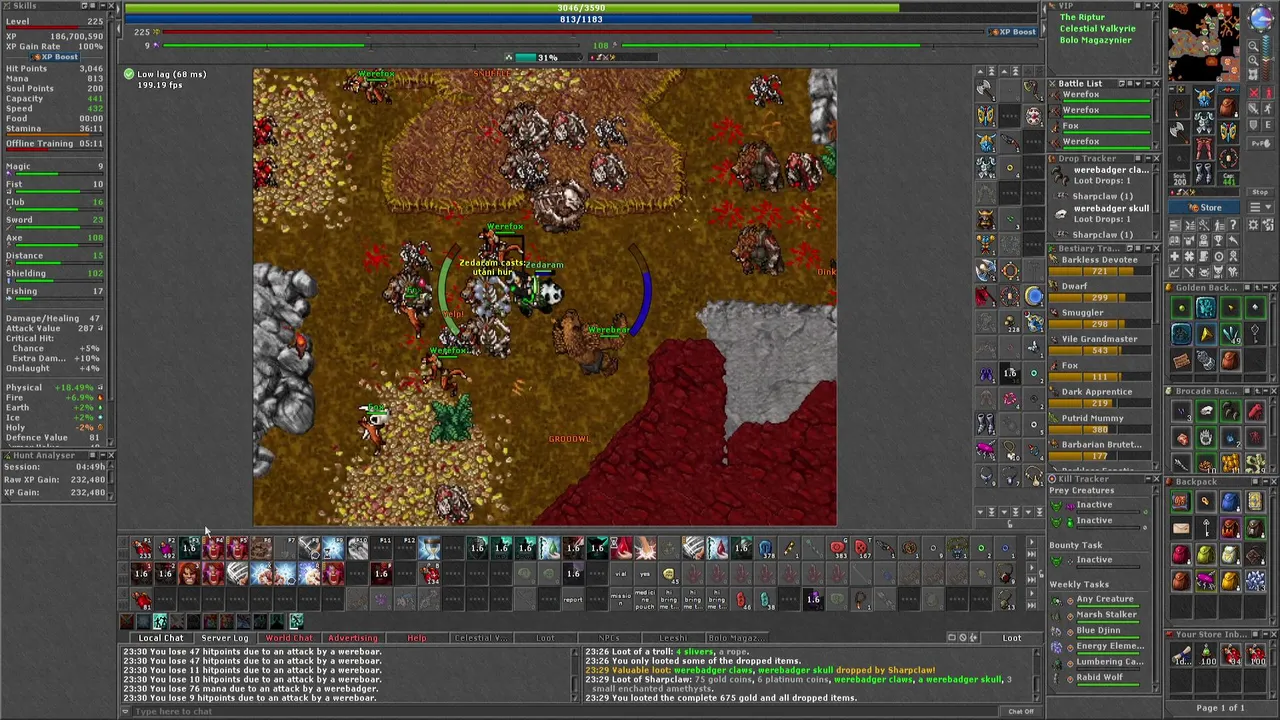Toggle the Chat Off button

[1020, 711]
